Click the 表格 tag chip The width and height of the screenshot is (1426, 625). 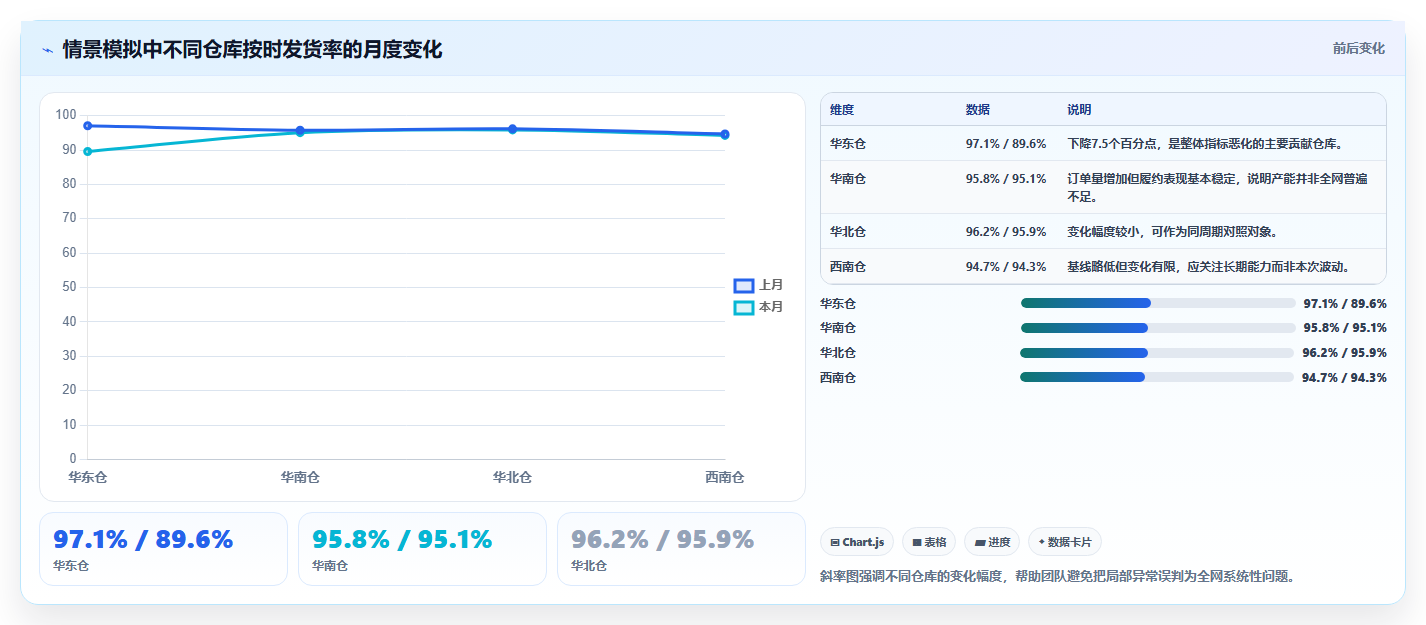click(929, 542)
